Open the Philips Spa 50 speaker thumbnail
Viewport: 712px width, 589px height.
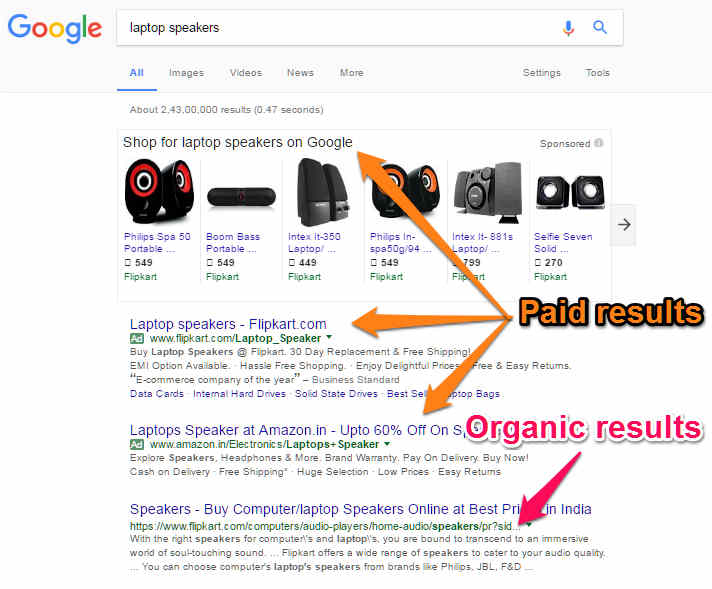(159, 193)
